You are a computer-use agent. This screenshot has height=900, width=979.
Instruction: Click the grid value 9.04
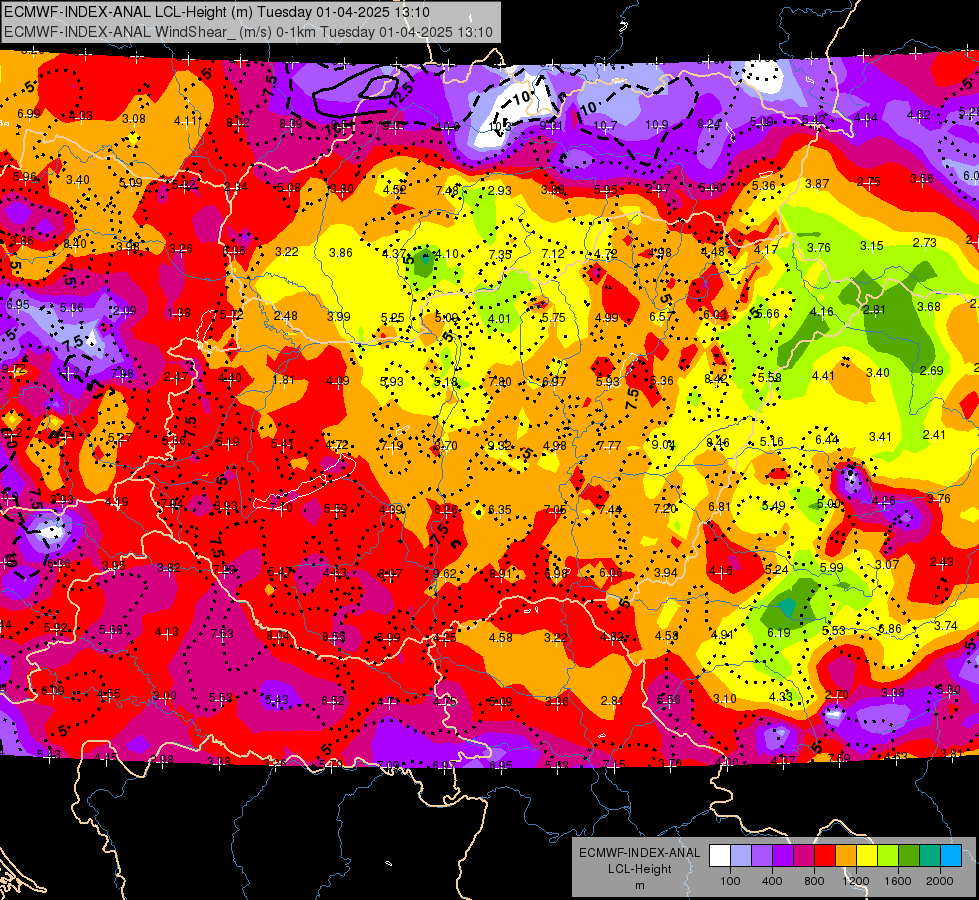(664, 445)
